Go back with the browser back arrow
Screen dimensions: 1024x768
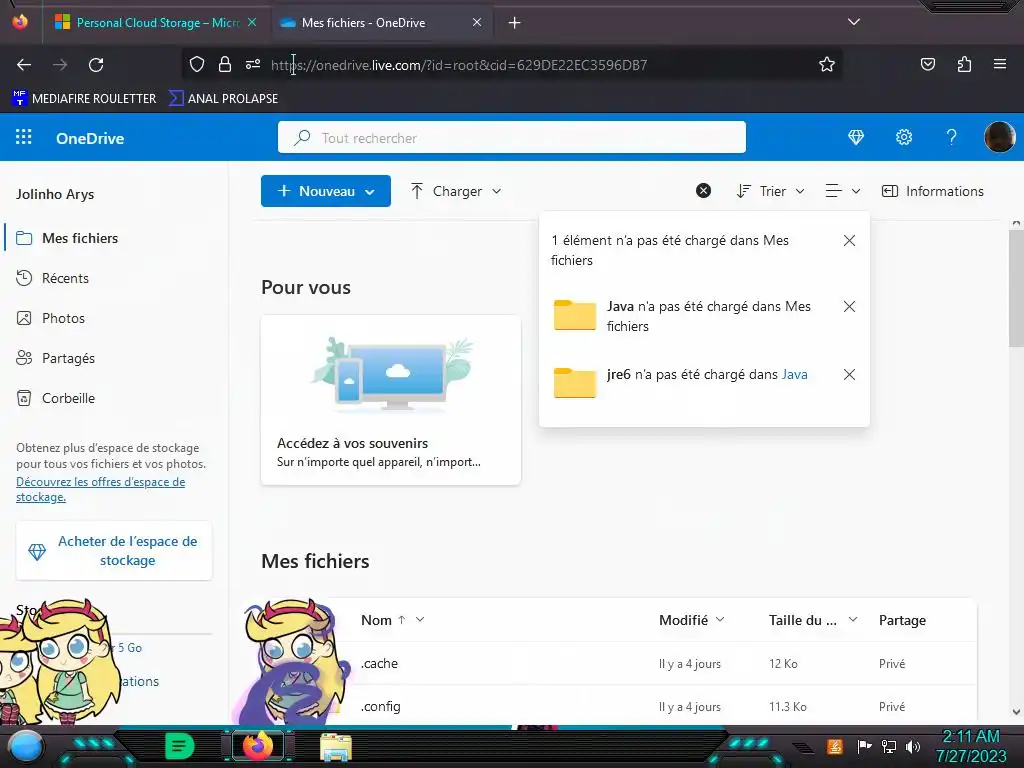[x=24, y=65]
